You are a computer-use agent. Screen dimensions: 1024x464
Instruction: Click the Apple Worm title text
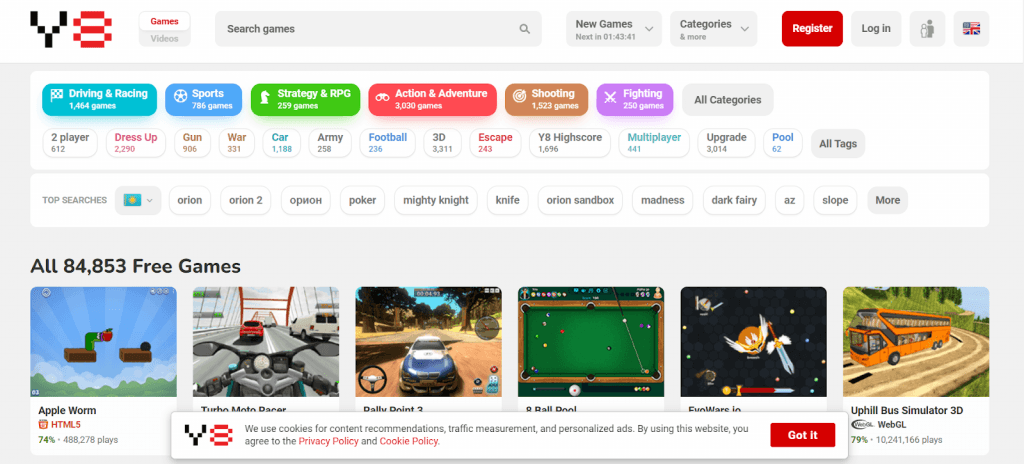[67, 410]
